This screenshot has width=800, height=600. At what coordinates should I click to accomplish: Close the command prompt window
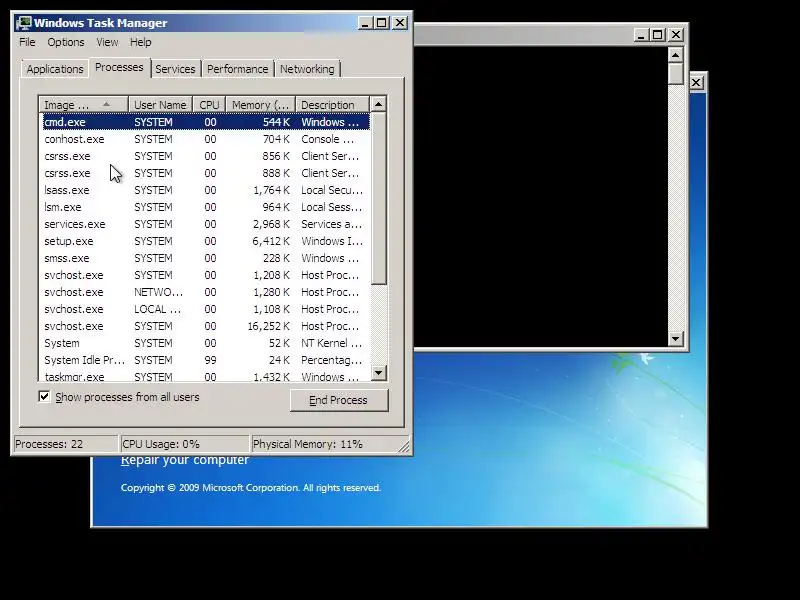(x=676, y=35)
